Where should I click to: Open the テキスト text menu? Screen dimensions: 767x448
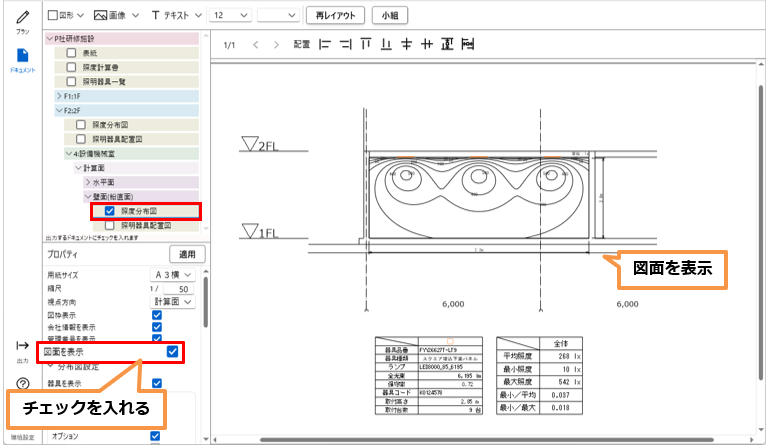(x=176, y=16)
